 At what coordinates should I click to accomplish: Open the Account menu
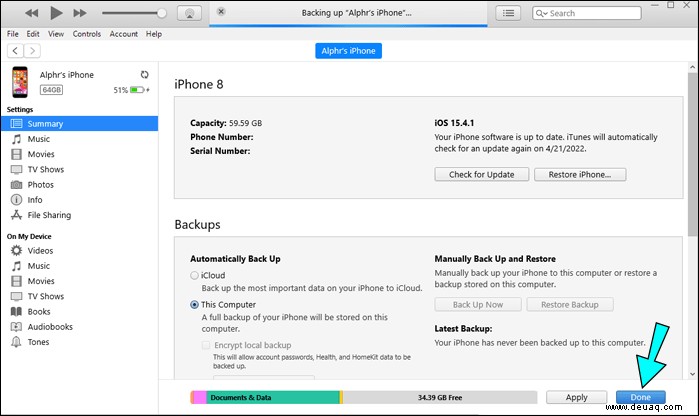[123, 34]
